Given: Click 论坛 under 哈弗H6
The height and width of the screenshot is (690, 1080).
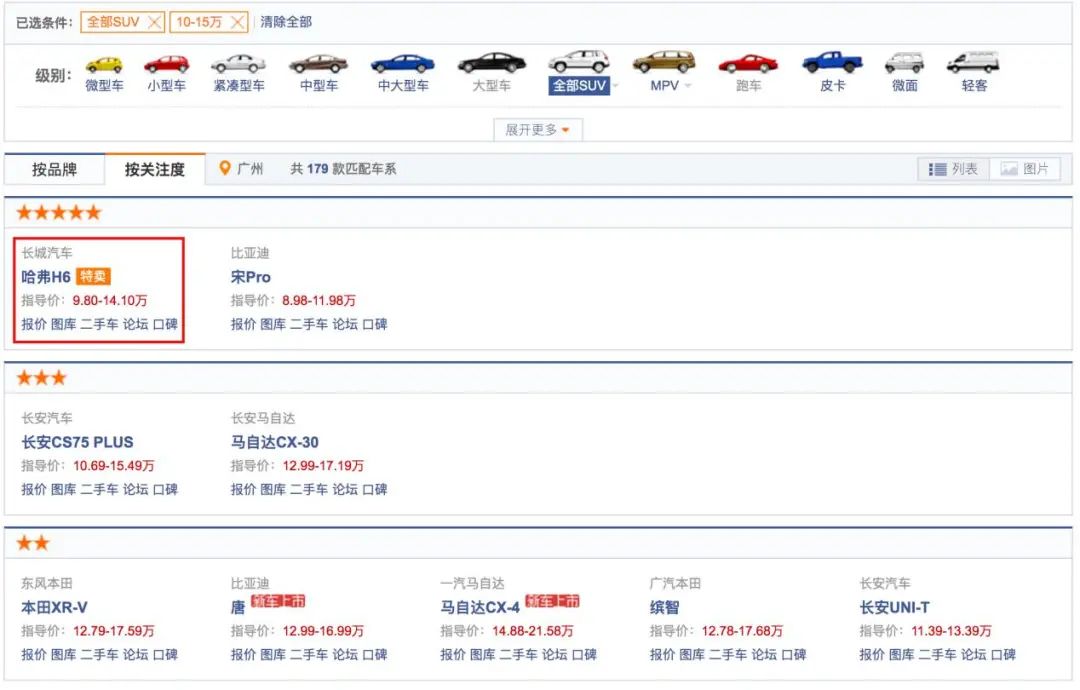Looking at the screenshot, I should coord(136,324).
